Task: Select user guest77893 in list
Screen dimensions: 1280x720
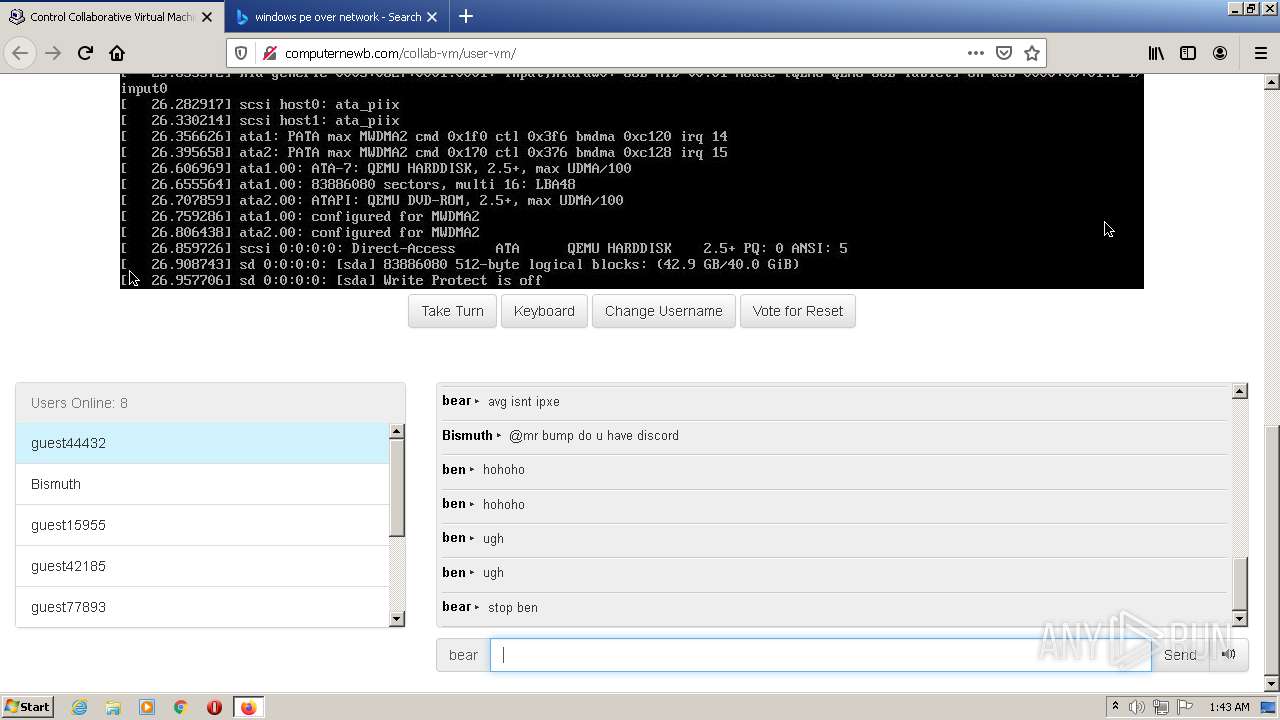Action: [202, 607]
